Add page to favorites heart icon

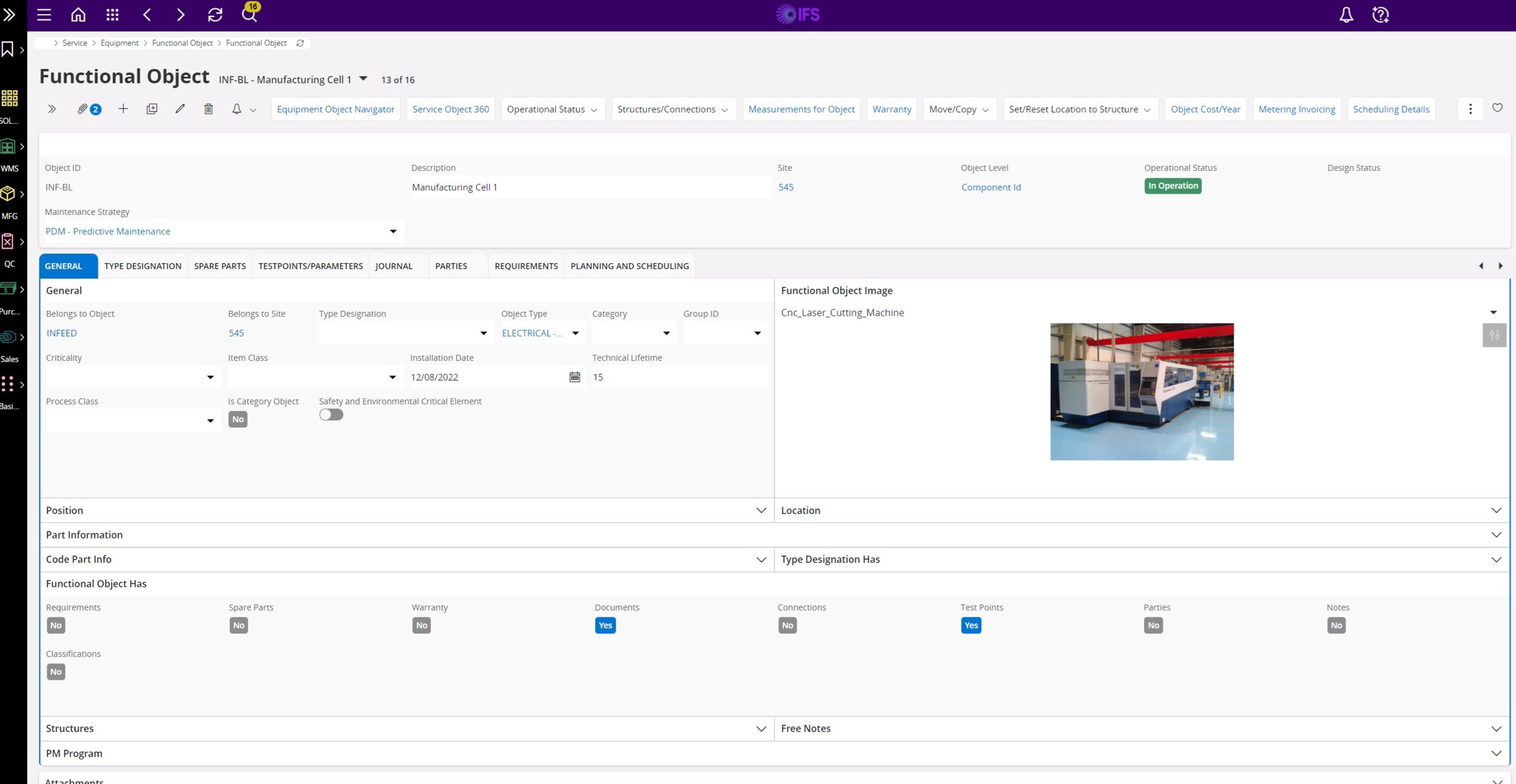1497,108
